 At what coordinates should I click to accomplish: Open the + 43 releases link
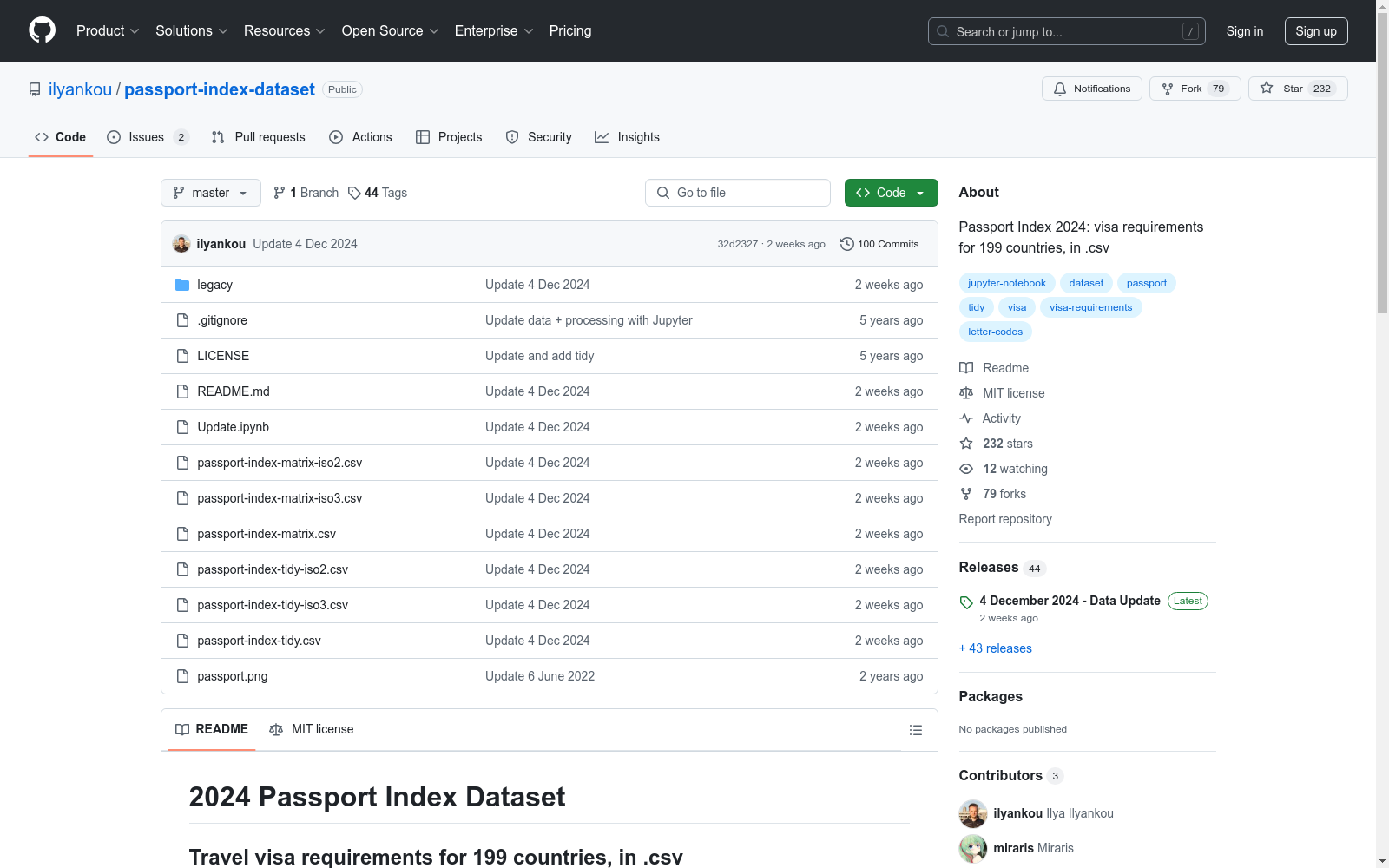coord(996,648)
